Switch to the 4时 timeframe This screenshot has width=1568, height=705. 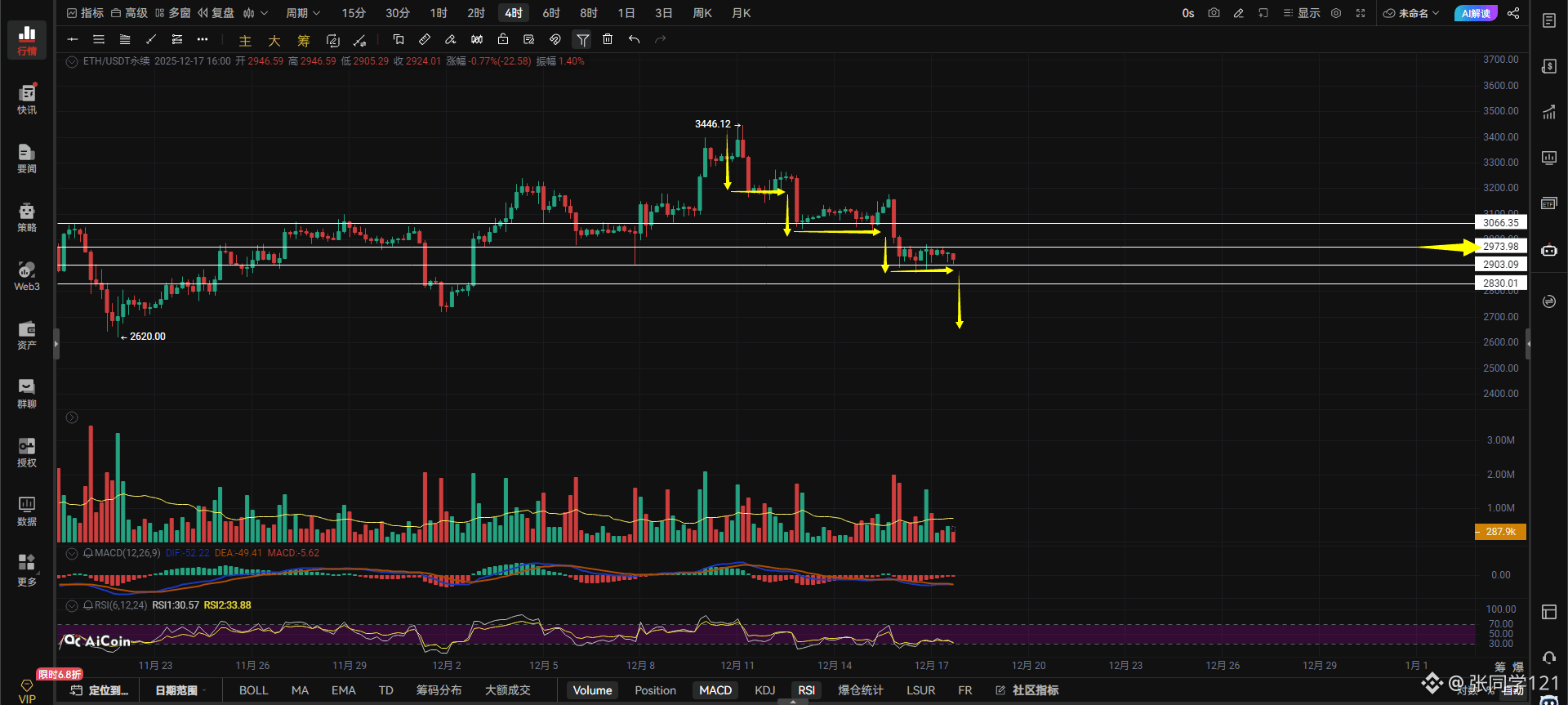(x=514, y=13)
